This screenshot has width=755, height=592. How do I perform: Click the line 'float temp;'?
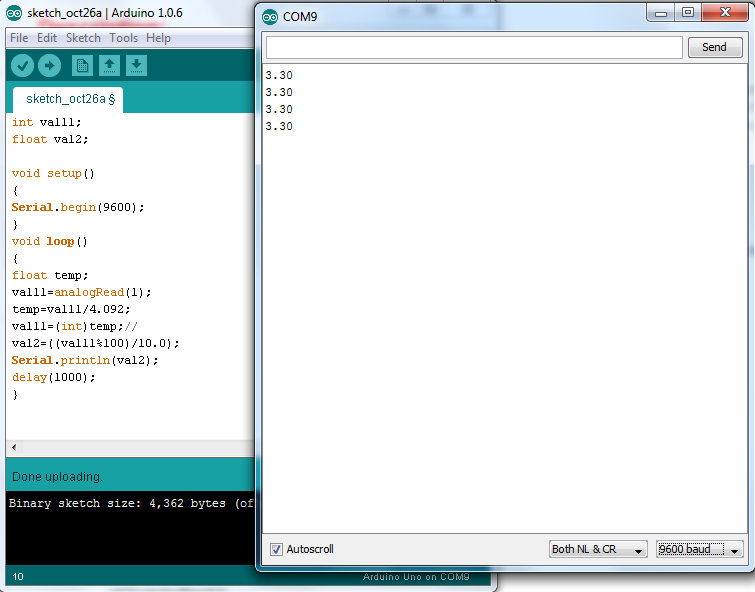click(x=50, y=276)
